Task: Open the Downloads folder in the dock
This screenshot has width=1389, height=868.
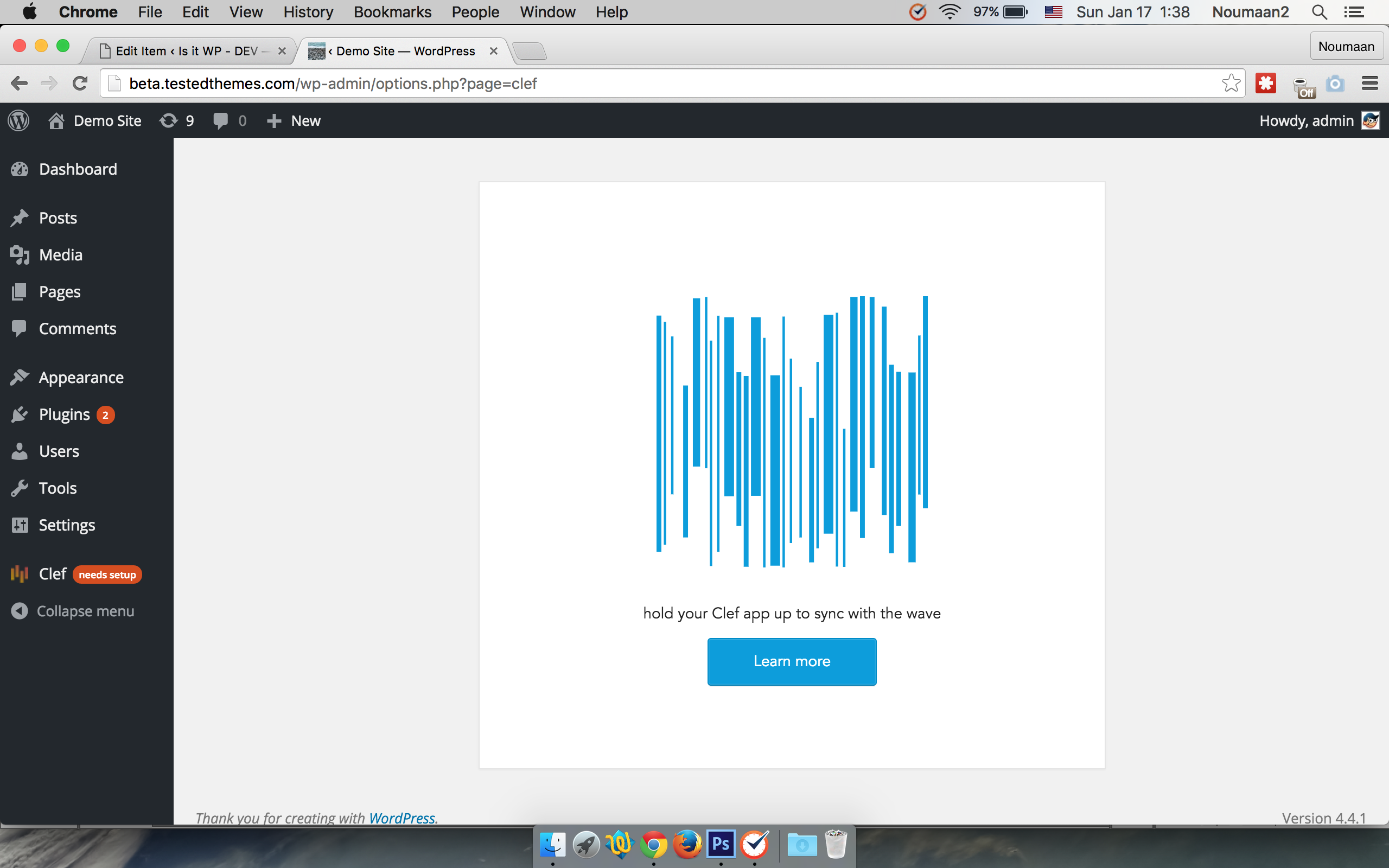Action: pos(802,845)
